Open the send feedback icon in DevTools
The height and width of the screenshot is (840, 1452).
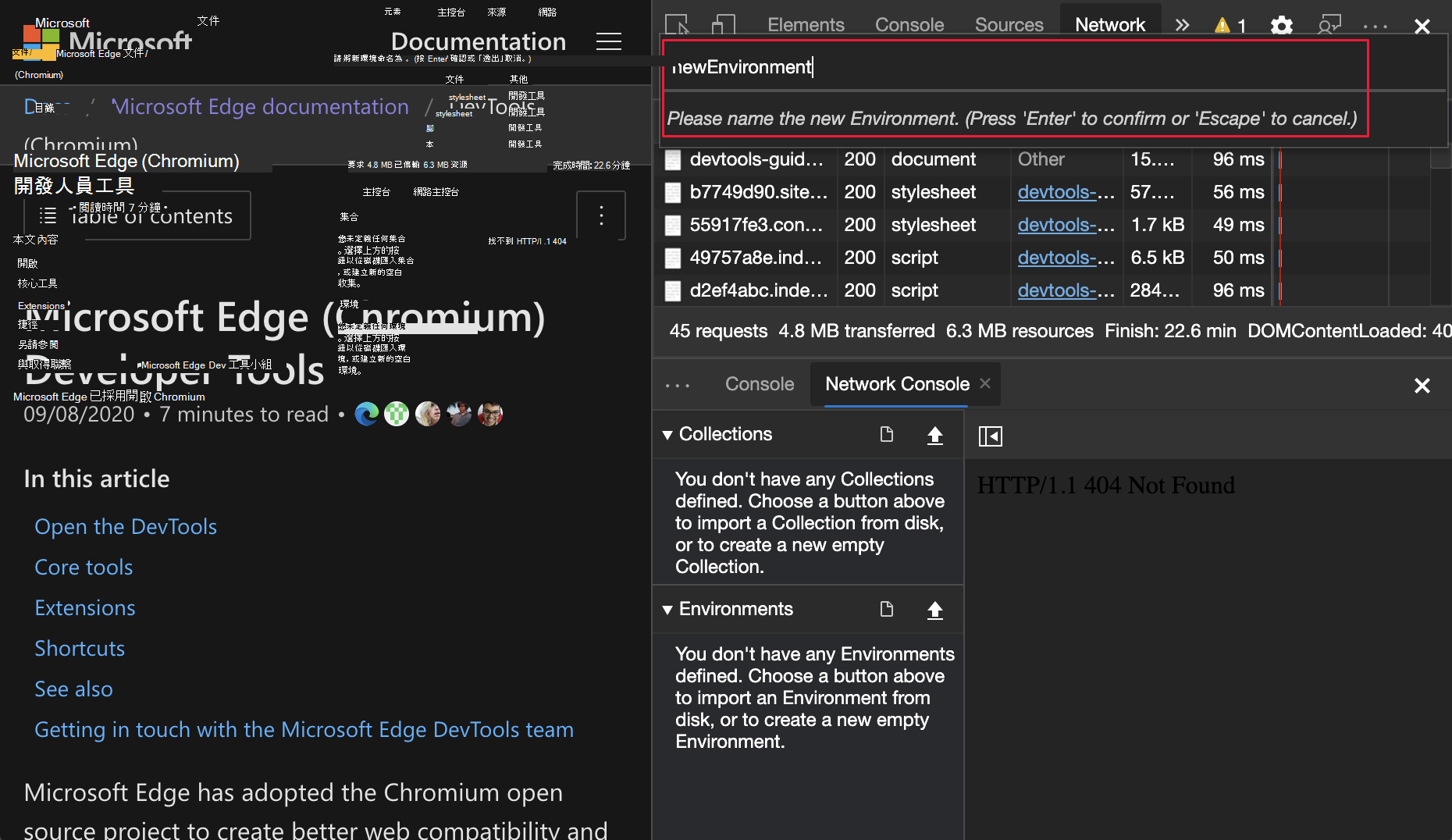point(1329,26)
